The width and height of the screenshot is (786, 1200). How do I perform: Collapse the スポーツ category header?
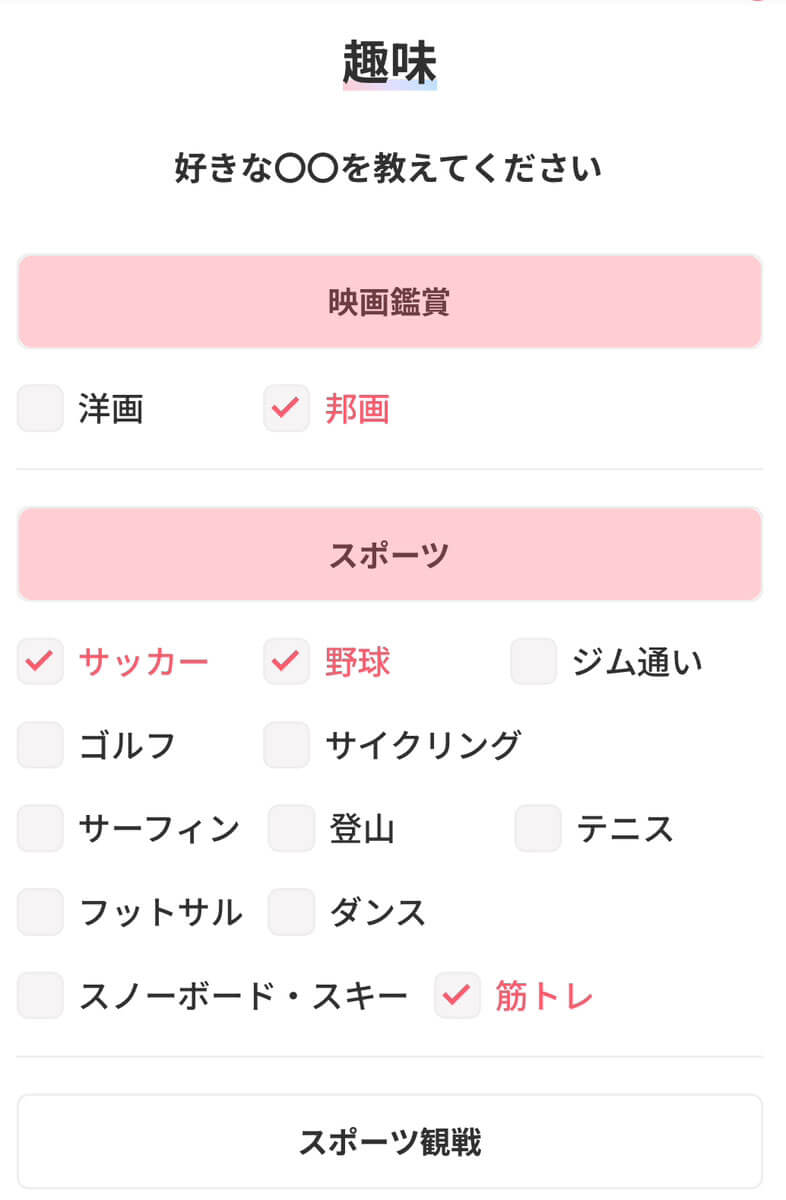point(390,554)
